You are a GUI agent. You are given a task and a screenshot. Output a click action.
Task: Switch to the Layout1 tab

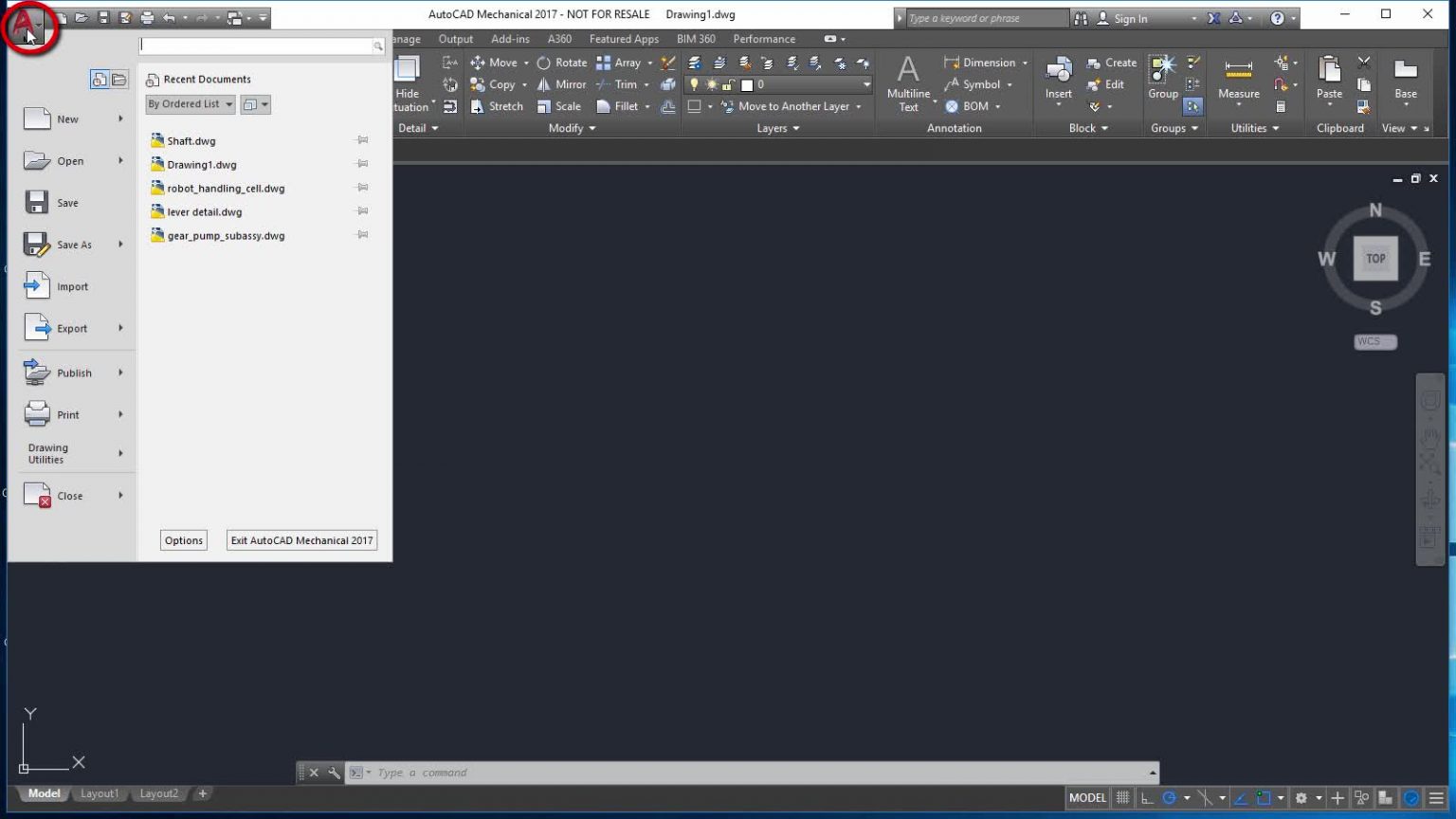[100, 793]
